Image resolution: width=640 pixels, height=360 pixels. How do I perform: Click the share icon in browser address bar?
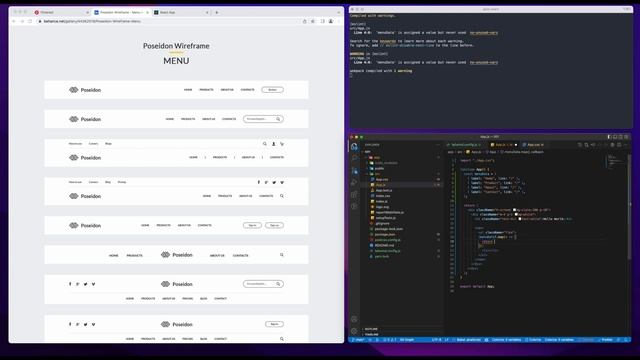(x=304, y=21)
